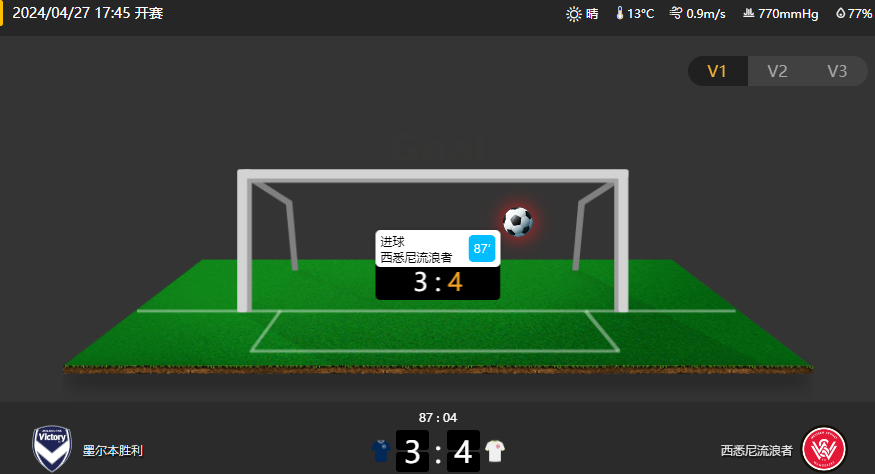875x474 pixels.
Task: Click the white away jersey icon
Action: pos(495,451)
